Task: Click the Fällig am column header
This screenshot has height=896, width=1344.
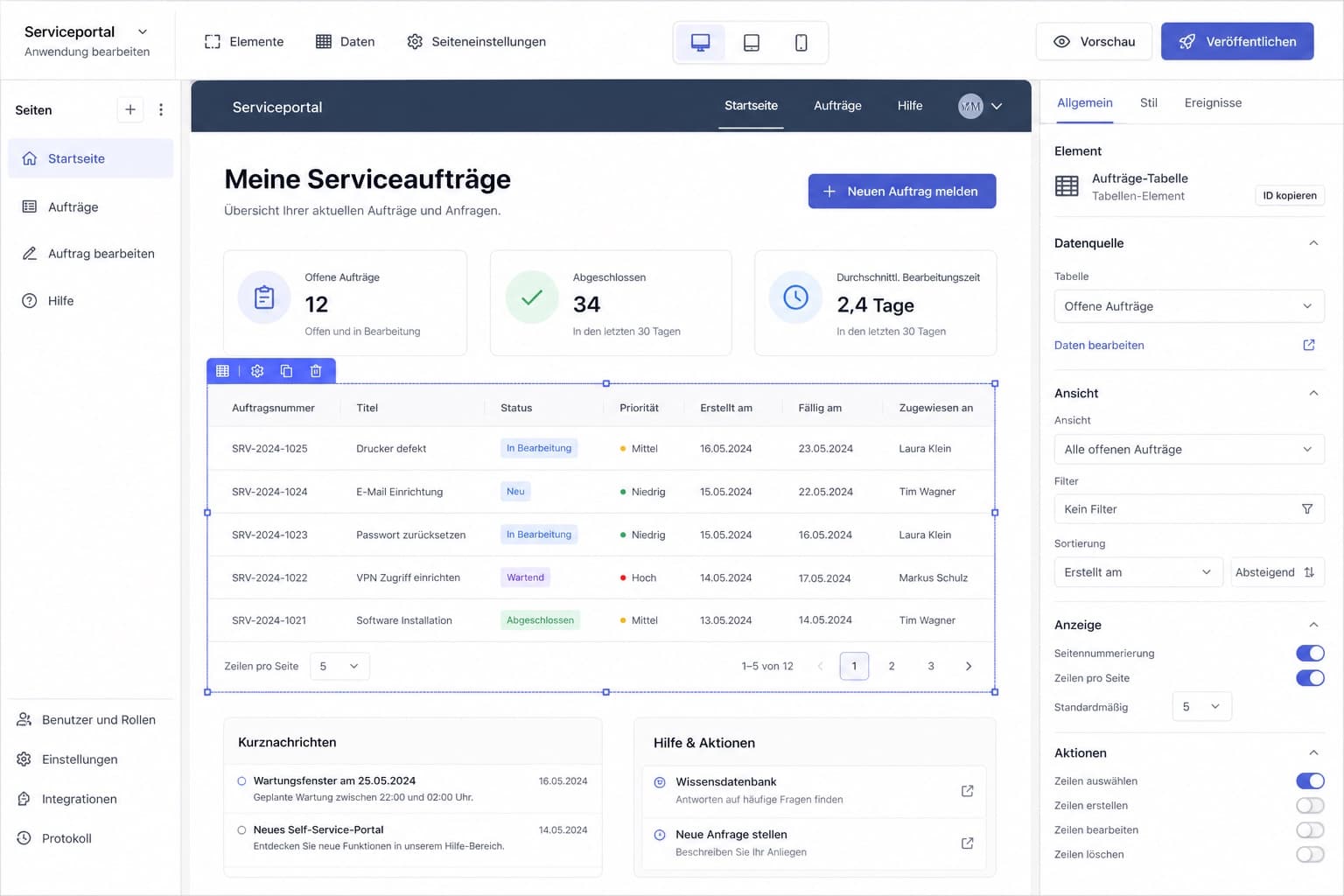Action: pyautogui.click(x=820, y=408)
